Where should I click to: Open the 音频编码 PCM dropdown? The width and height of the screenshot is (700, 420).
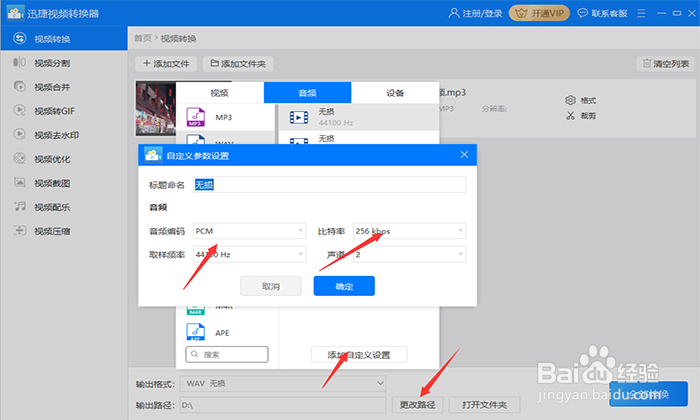[x=250, y=231]
